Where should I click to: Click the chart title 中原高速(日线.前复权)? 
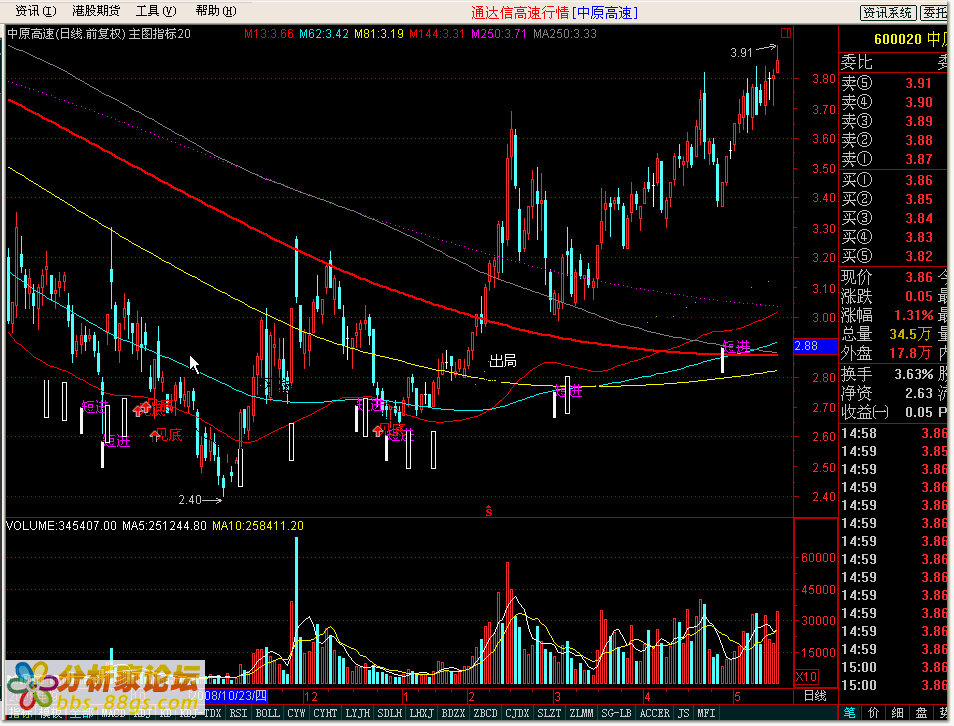point(66,34)
